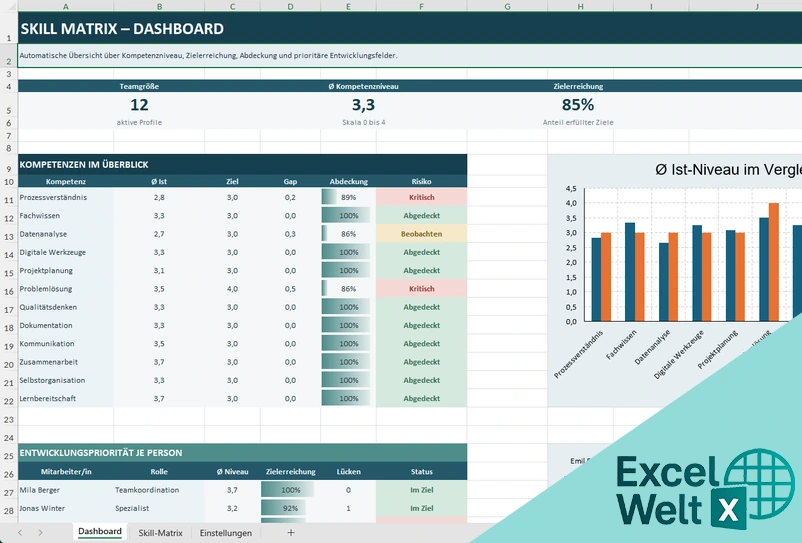This screenshot has width=802, height=543.
Task: Select row 23 header
Action: pos(9,419)
